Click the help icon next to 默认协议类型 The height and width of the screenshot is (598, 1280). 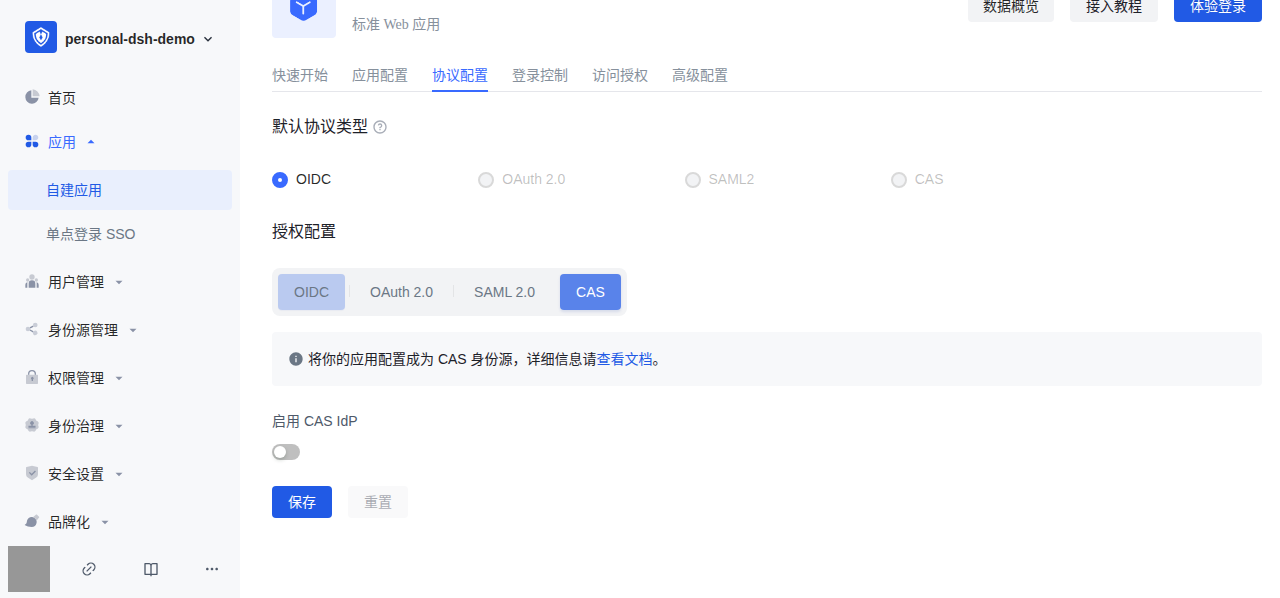(380, 127)
